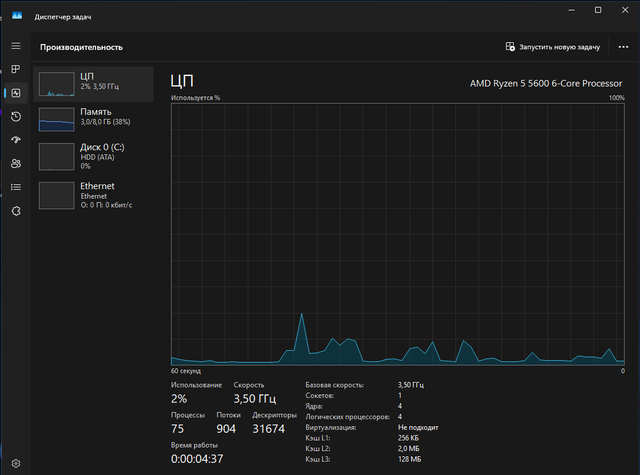Screen dimensions: 640x475
Task: Select the Performance page icon
Action: click(x=16, y=93)
